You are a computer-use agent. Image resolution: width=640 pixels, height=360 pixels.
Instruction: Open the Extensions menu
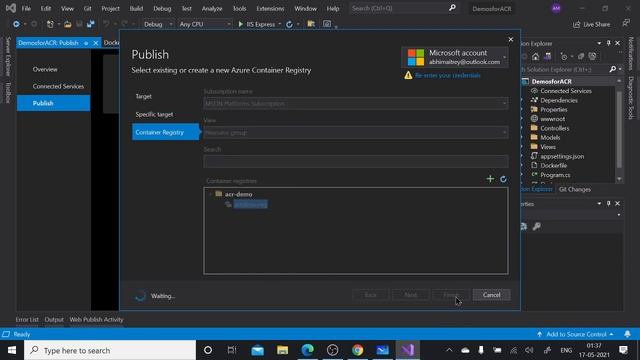(270, 8)
